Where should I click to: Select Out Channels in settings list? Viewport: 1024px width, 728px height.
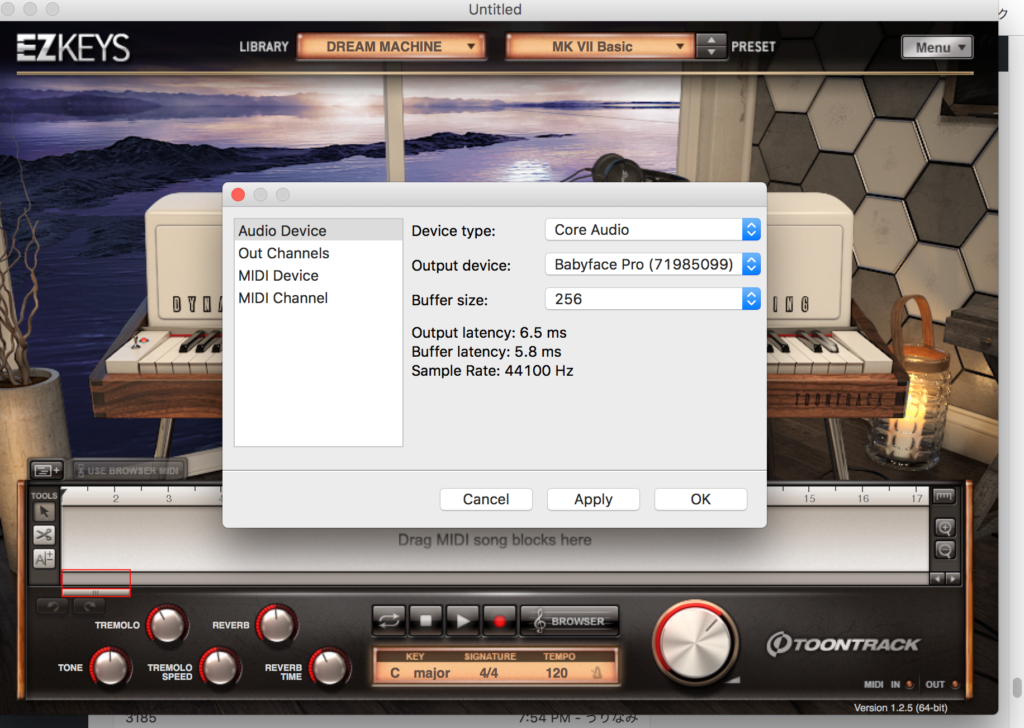(x=283, y=253)
